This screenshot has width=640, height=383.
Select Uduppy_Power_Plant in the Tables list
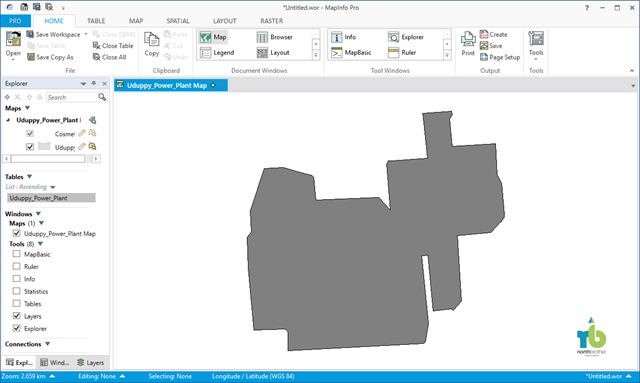pyautogui.click(x=51, y=198)
